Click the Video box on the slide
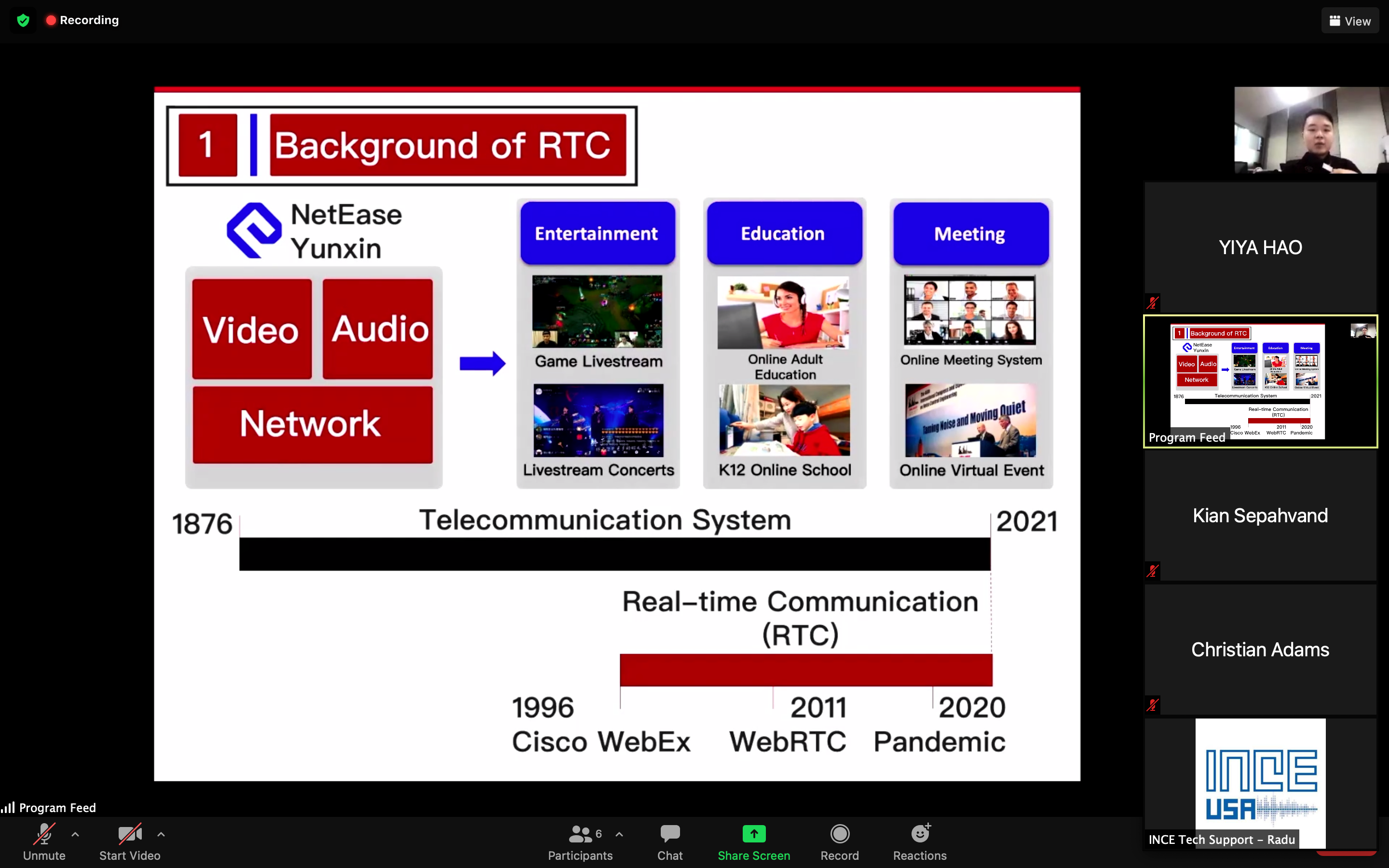The width and height of the screenshot is (1389, 868). (x=252, y=329)
